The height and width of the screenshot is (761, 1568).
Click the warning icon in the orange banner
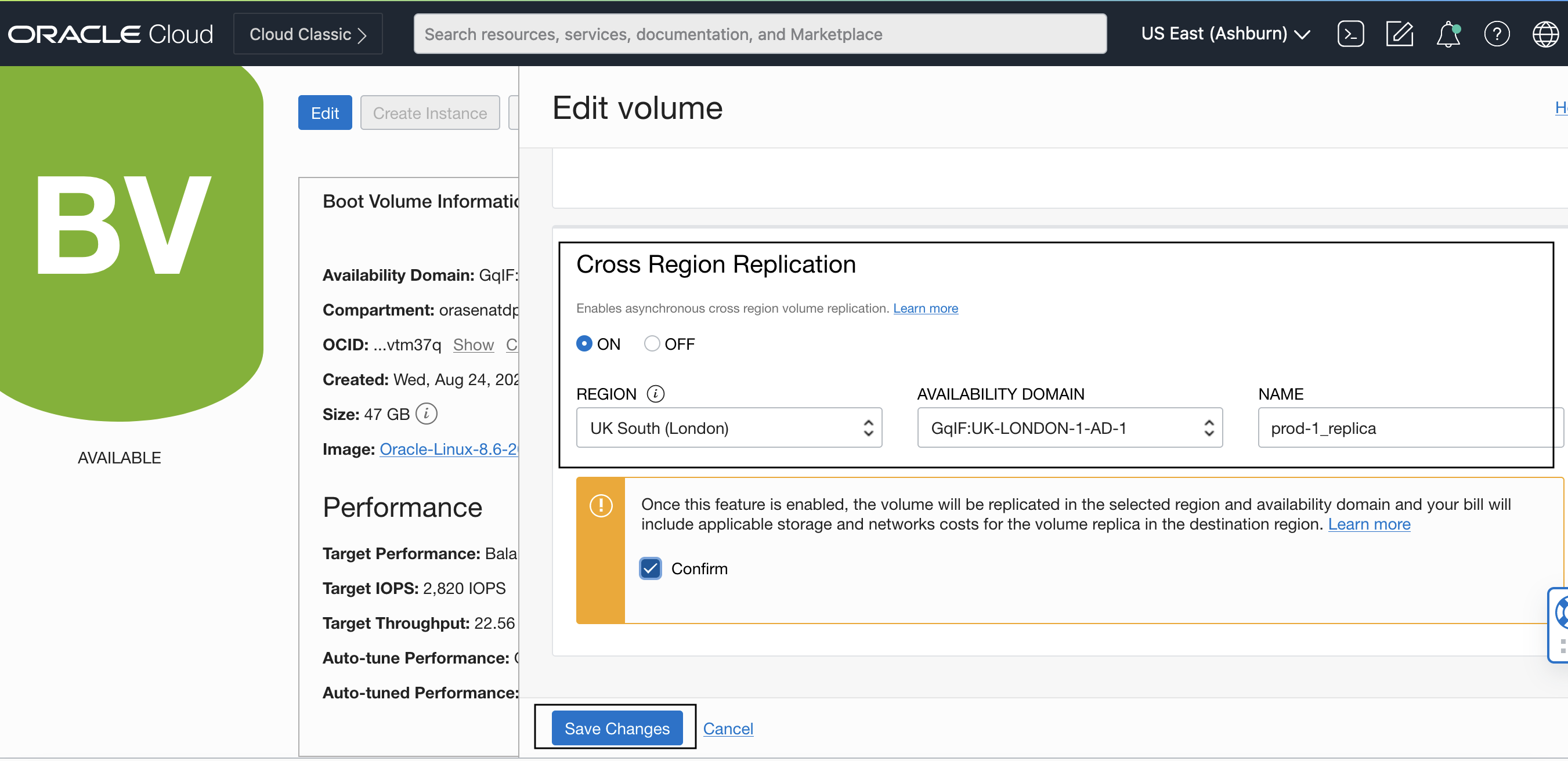point(601,506)
